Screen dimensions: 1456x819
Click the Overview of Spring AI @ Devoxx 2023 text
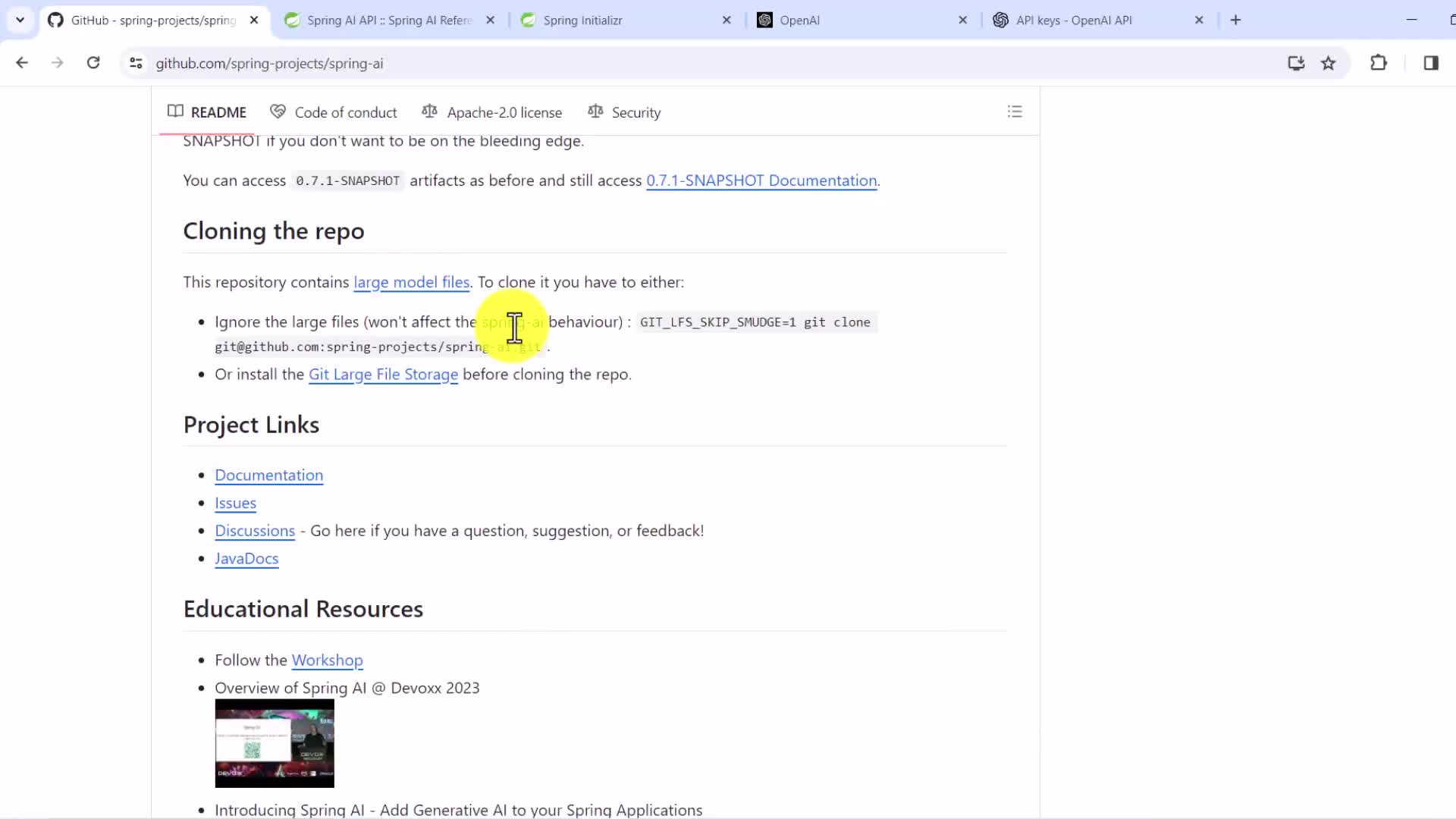[x=347, y=689]
